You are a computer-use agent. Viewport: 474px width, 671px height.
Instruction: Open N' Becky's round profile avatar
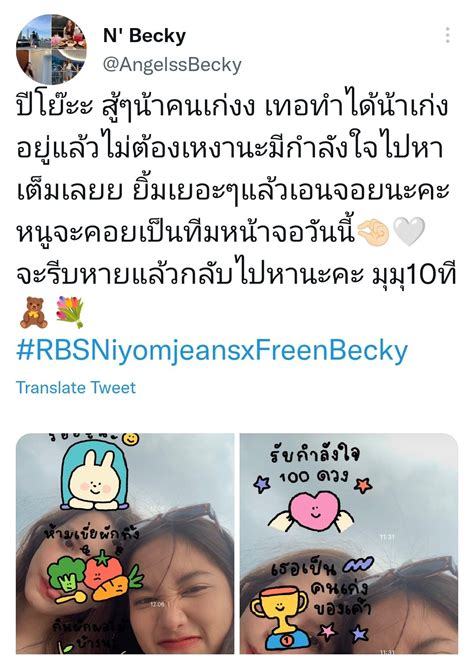pyautogui.click(x=51, y=49)
